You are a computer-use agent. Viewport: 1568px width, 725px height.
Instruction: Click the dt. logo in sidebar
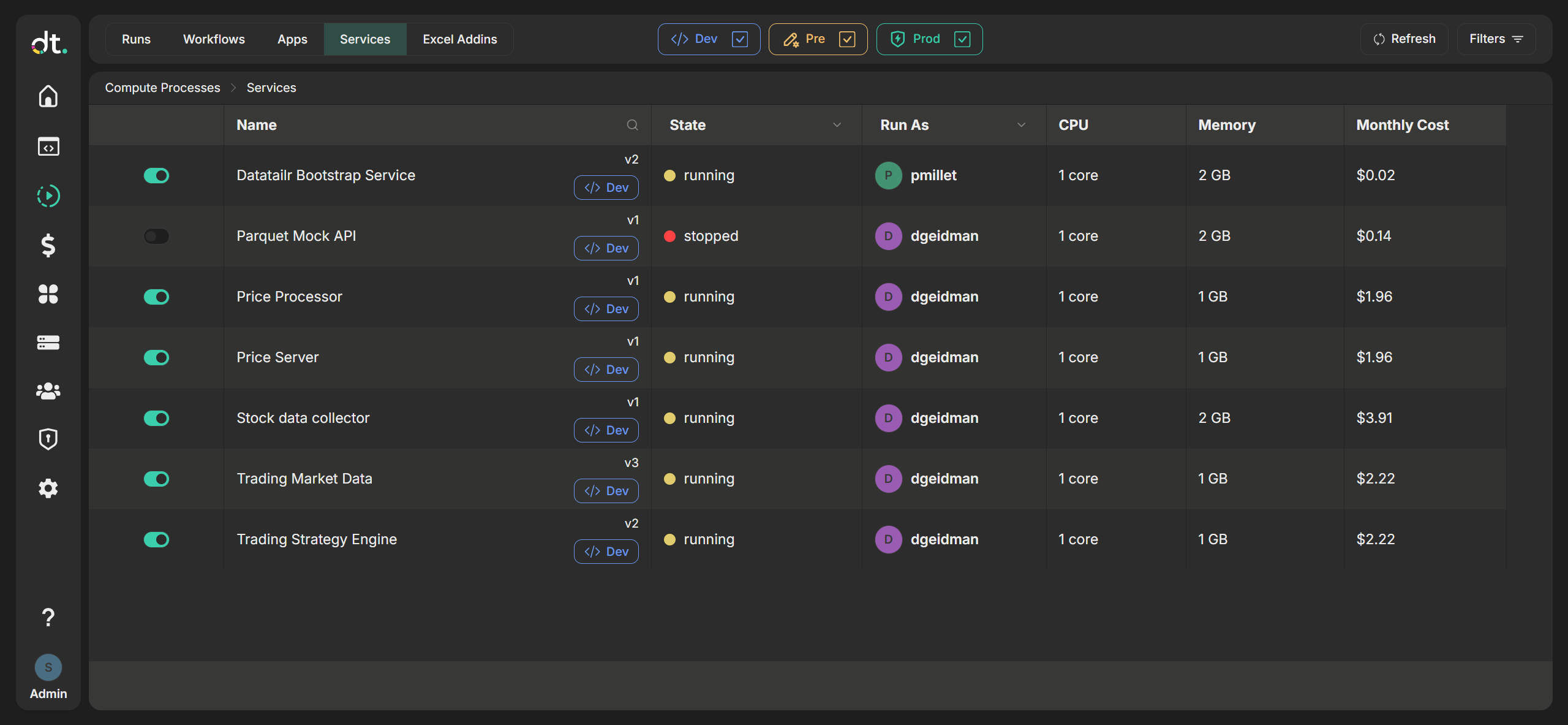coord(49,44)
